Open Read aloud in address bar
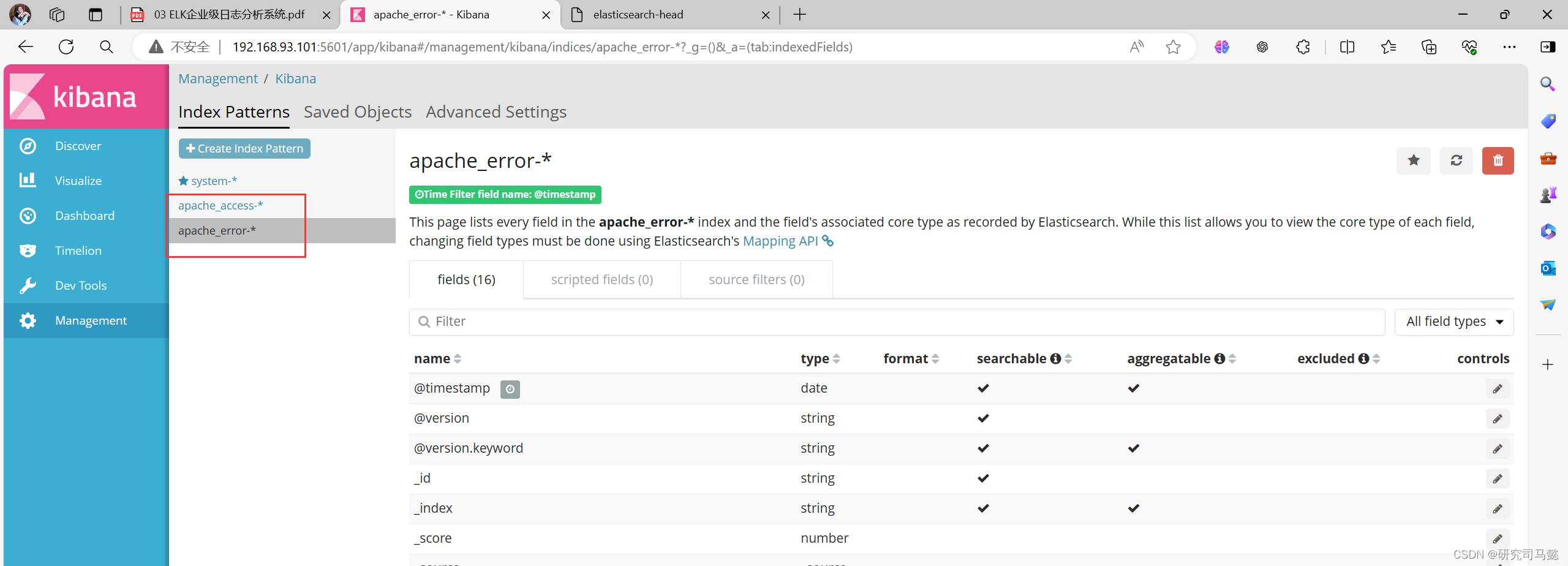 point(1137,47)
